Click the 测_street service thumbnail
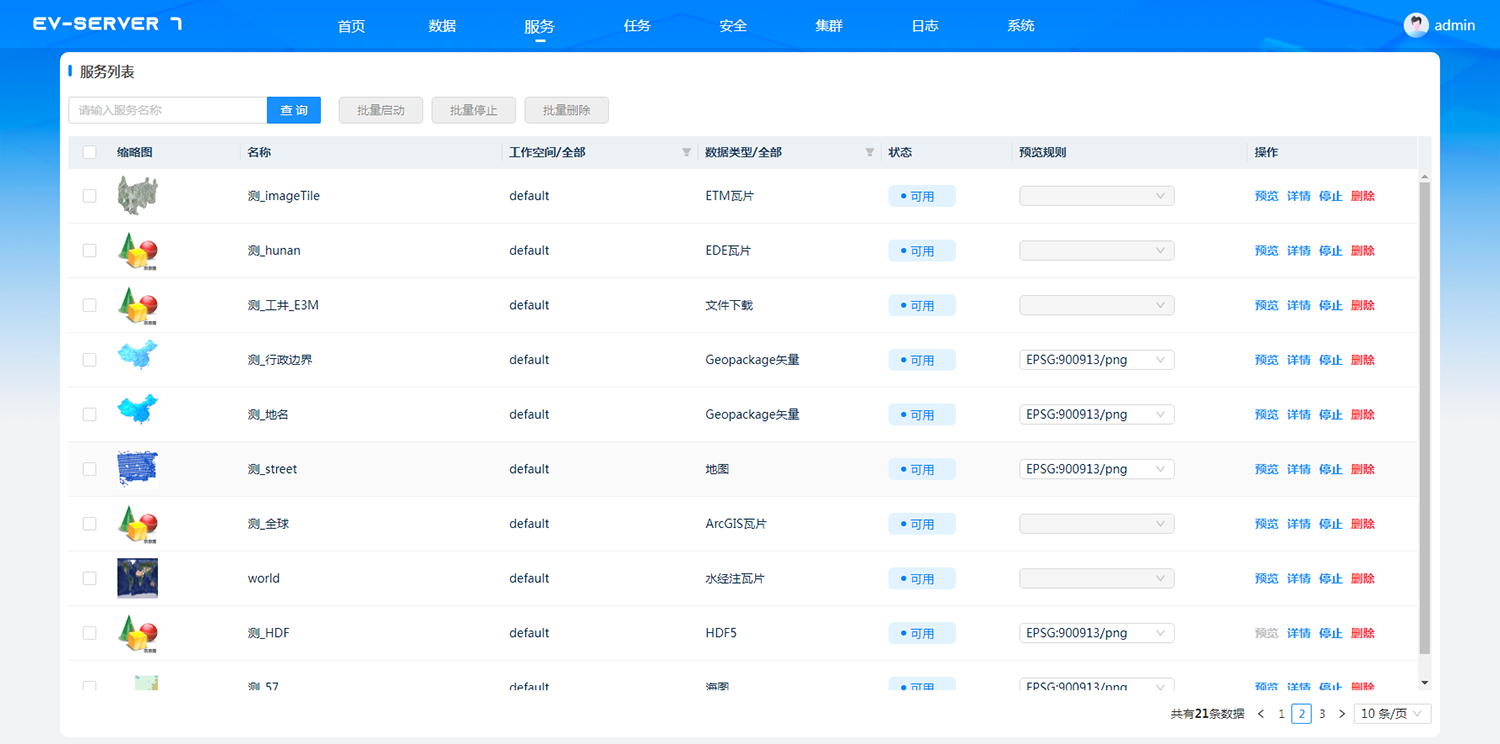This screenshot has height=744, width=1500. [x=137, y=469]
